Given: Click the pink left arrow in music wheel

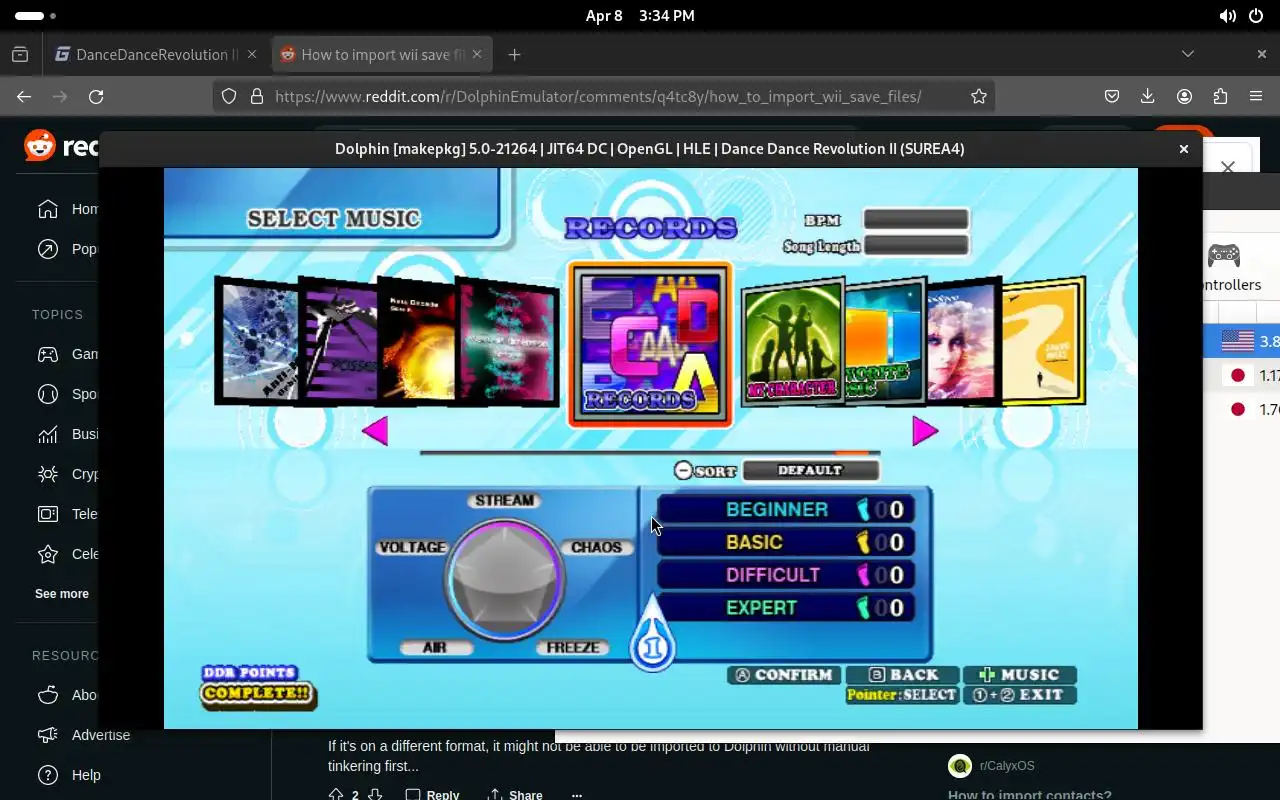Looking at the screenshot, I should point(375,431).
